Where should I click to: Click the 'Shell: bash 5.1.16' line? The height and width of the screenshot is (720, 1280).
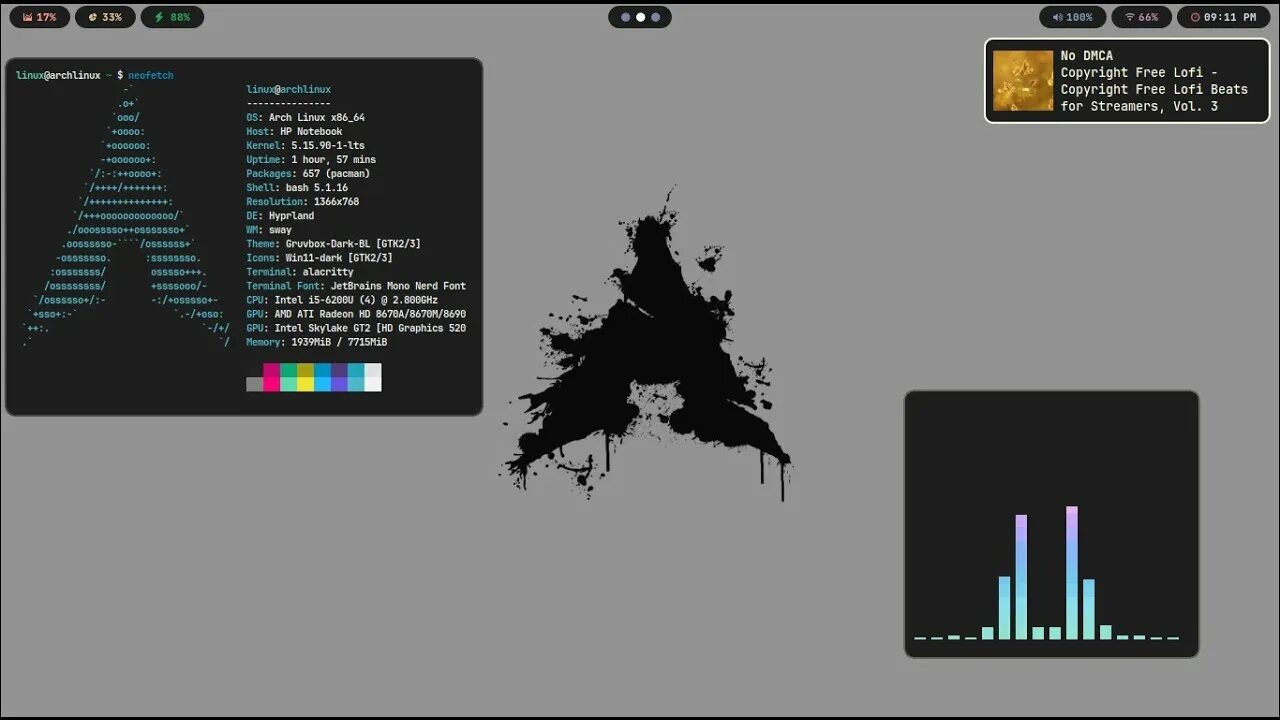click(x=297, y=187)
